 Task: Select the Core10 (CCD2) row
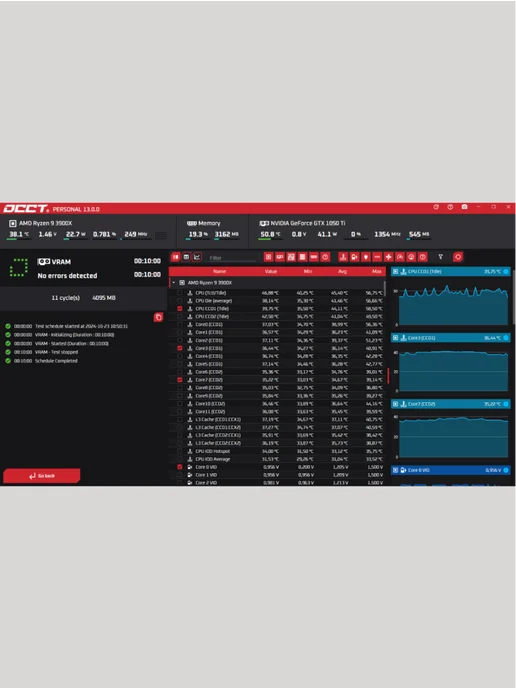click(x=277, y=404)
